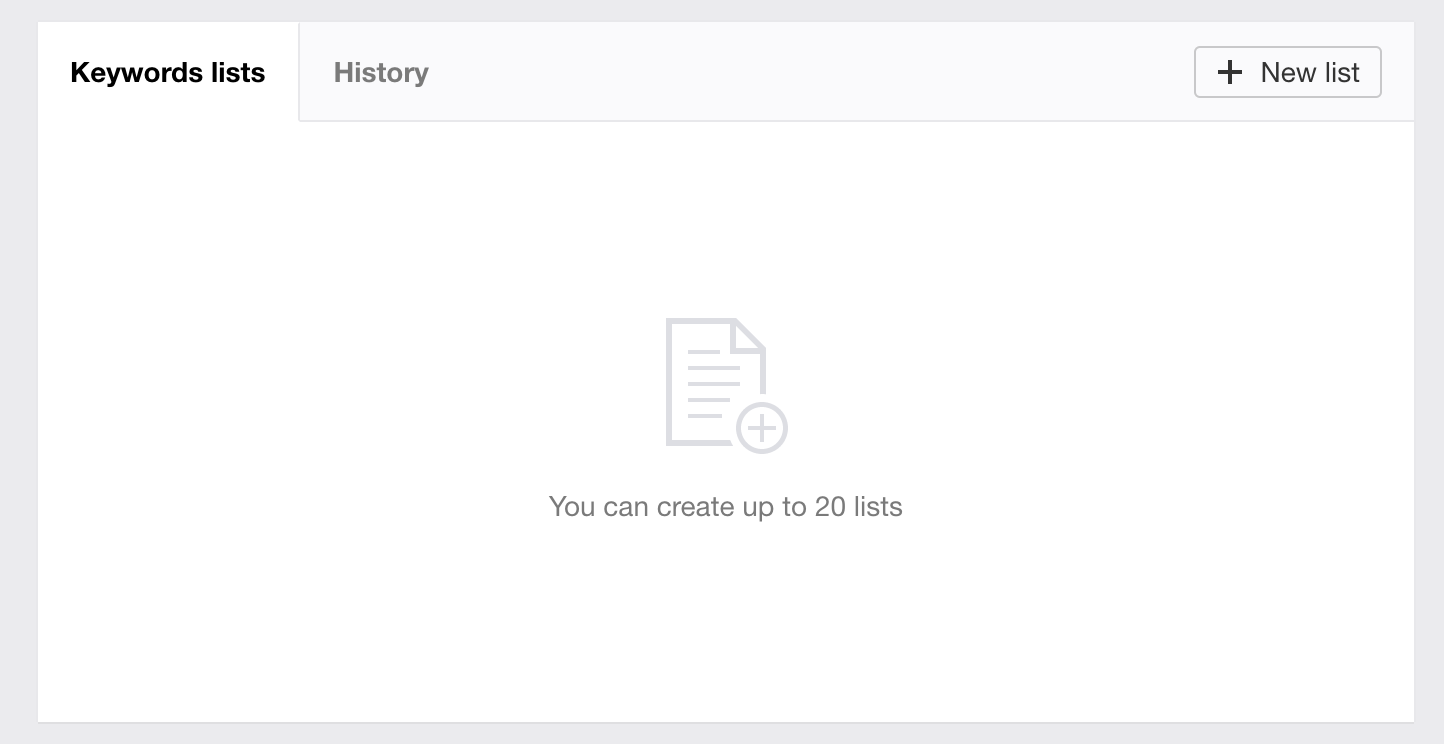Screen dimensions: 1444x744
Task: Click the folded corner of the document icon
Action: pos(750,334)
